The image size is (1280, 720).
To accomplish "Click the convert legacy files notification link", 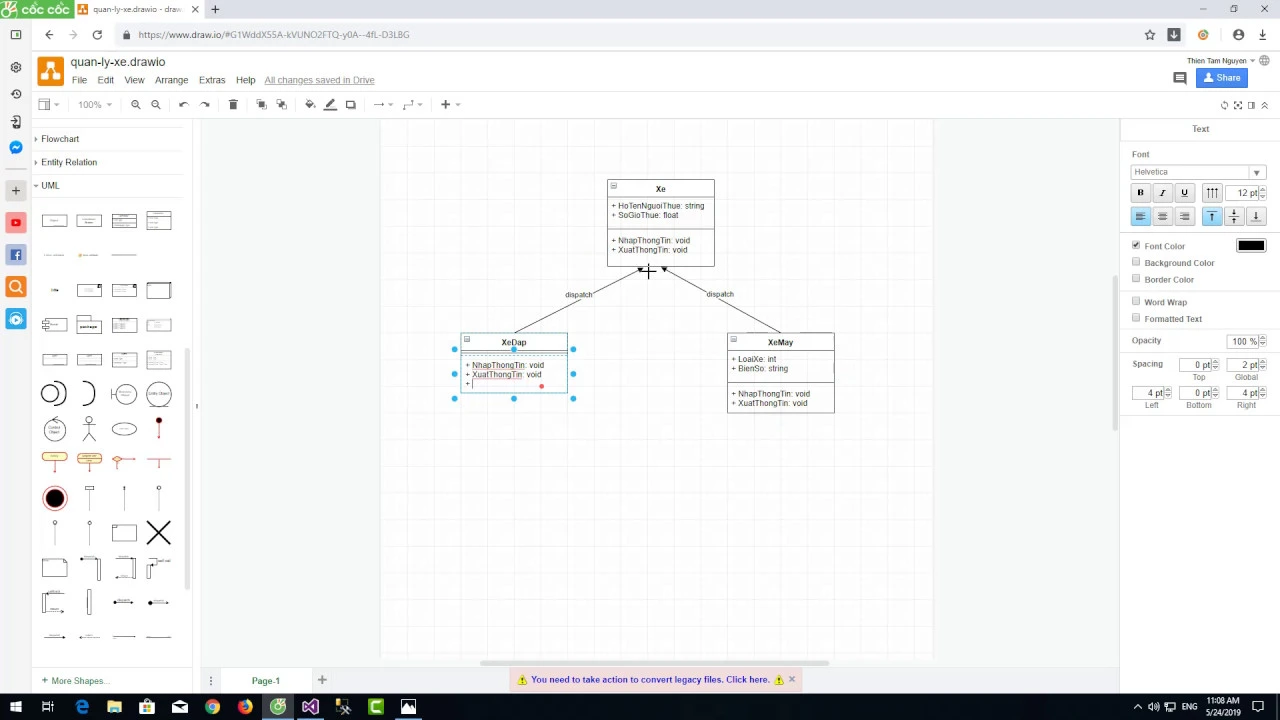I will click(x=650, y=680).
